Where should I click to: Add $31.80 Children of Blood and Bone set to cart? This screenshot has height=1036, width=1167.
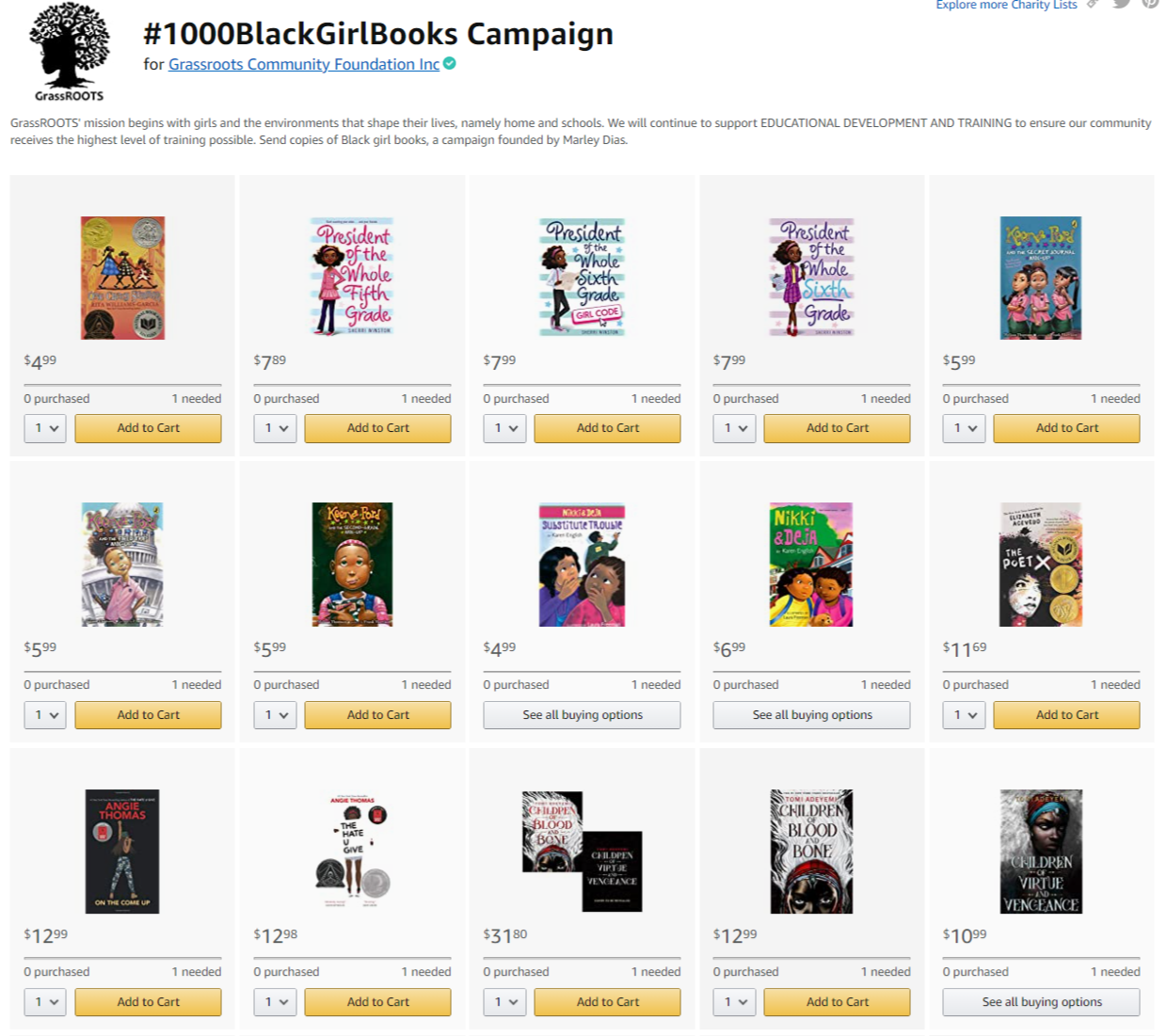coord(607,1002)
